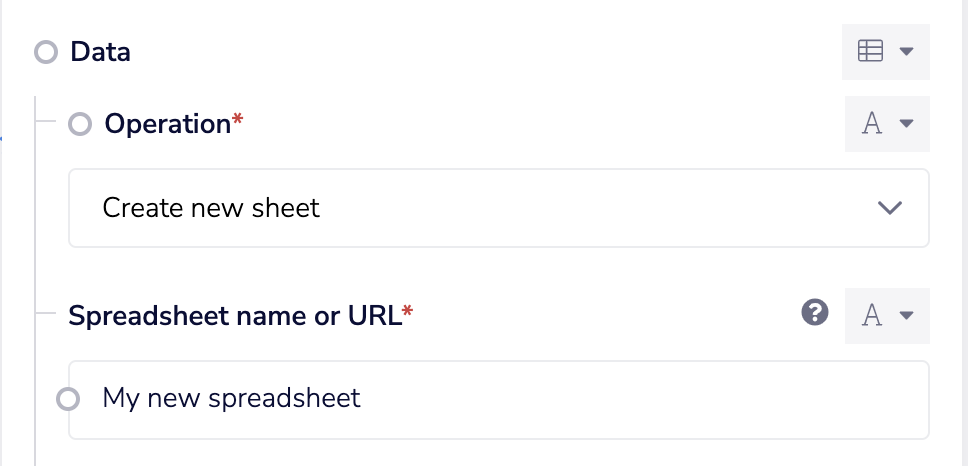The height and width of the screenshot is (466, 968).
Task: Click the red asterisk after "Spreadsheet name or URL"
Action: click(408, 314)
